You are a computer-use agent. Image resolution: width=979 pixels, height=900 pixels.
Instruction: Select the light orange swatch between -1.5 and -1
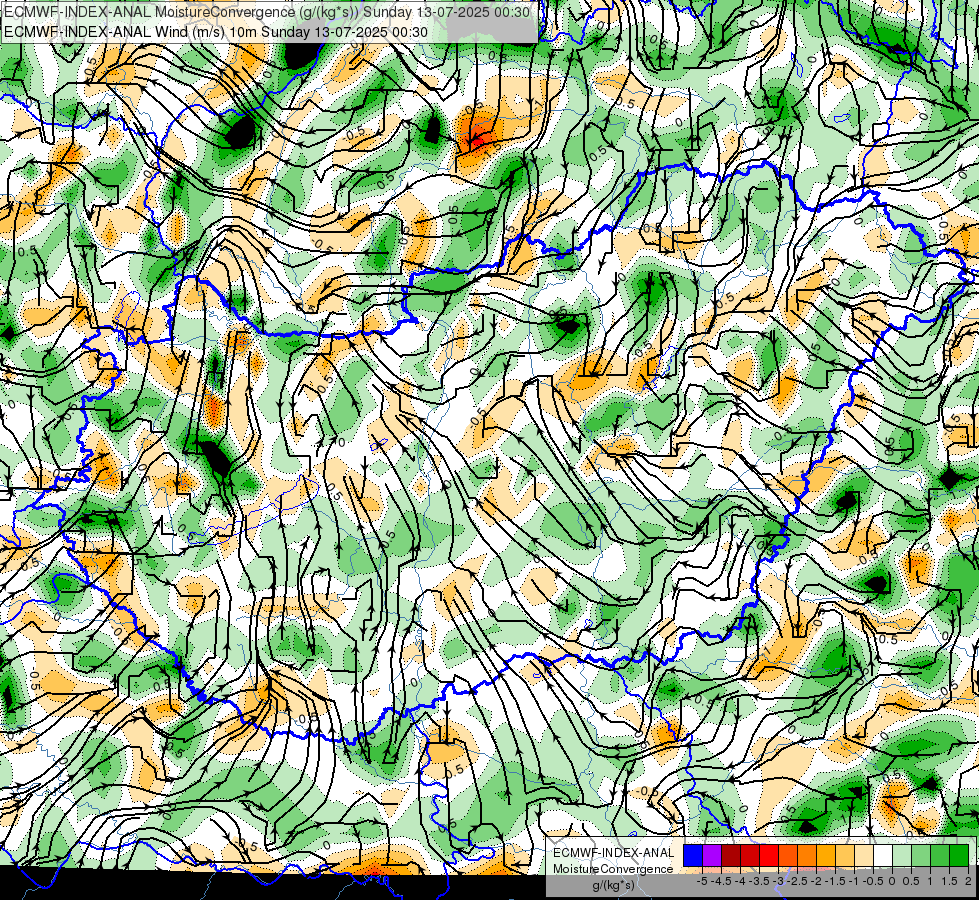point(845,855)
